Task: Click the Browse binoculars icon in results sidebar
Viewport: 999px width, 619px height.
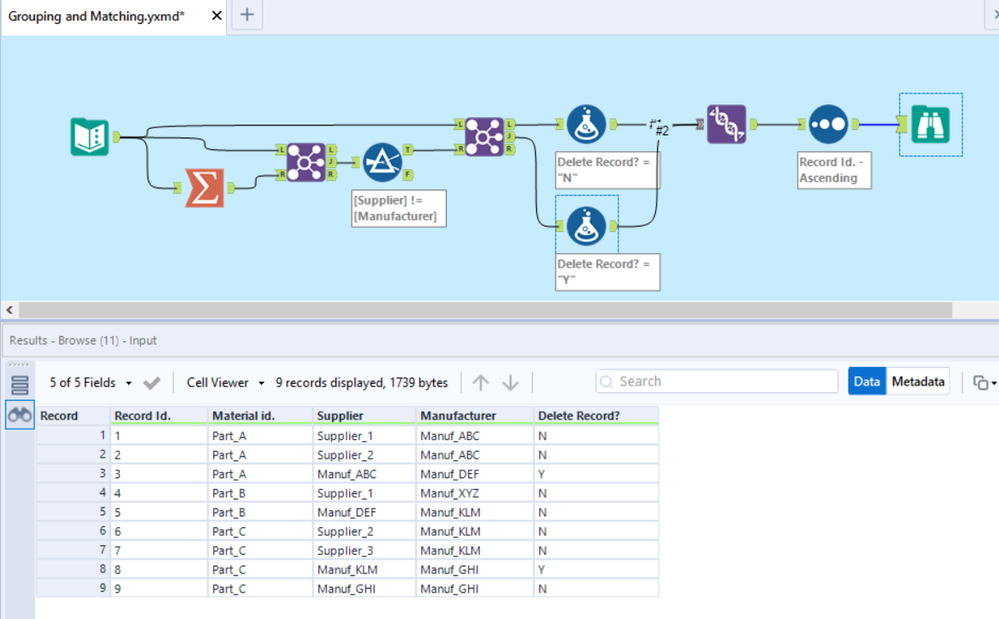Action: (19, 415)
